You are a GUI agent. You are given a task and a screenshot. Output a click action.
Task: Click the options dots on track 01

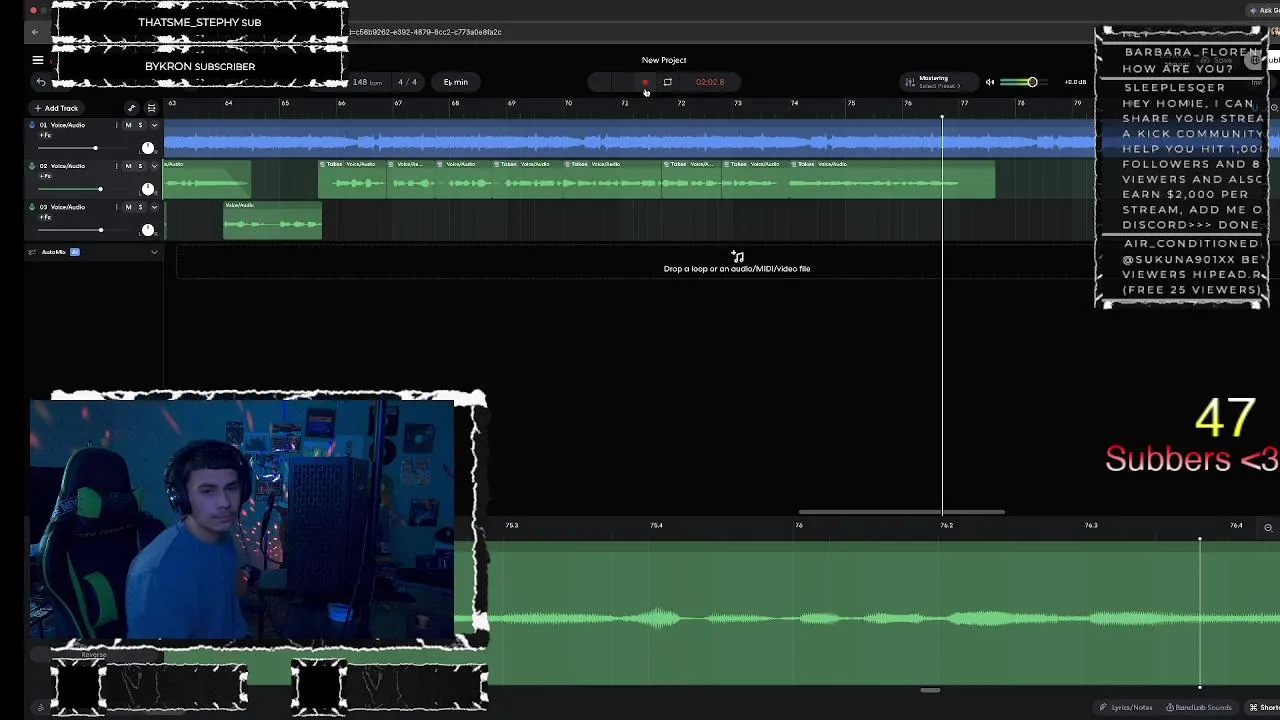click(117, 125)
